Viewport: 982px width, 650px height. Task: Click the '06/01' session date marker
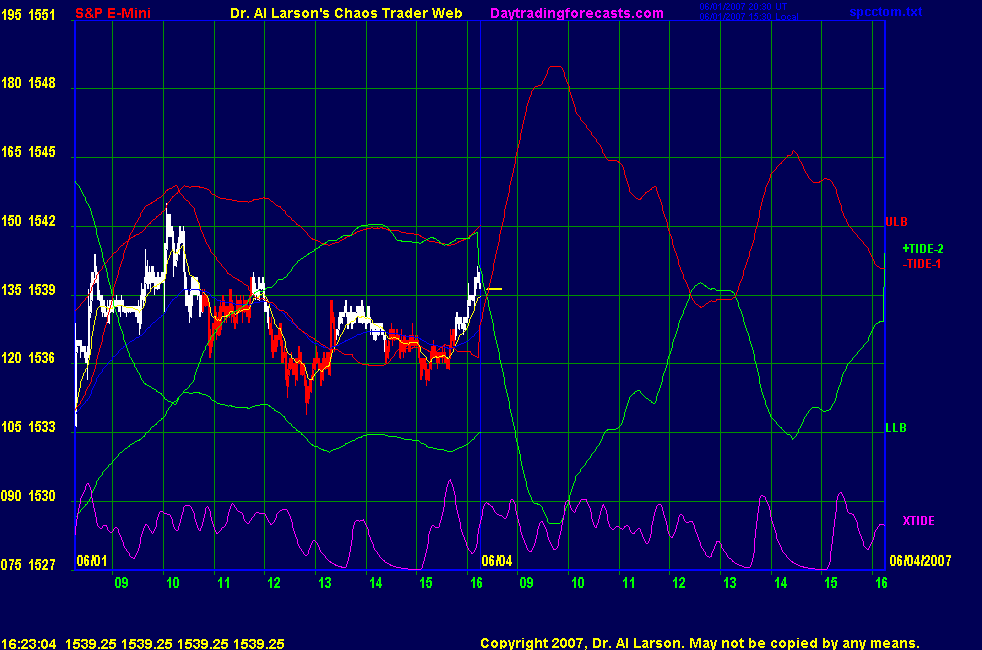91,560
